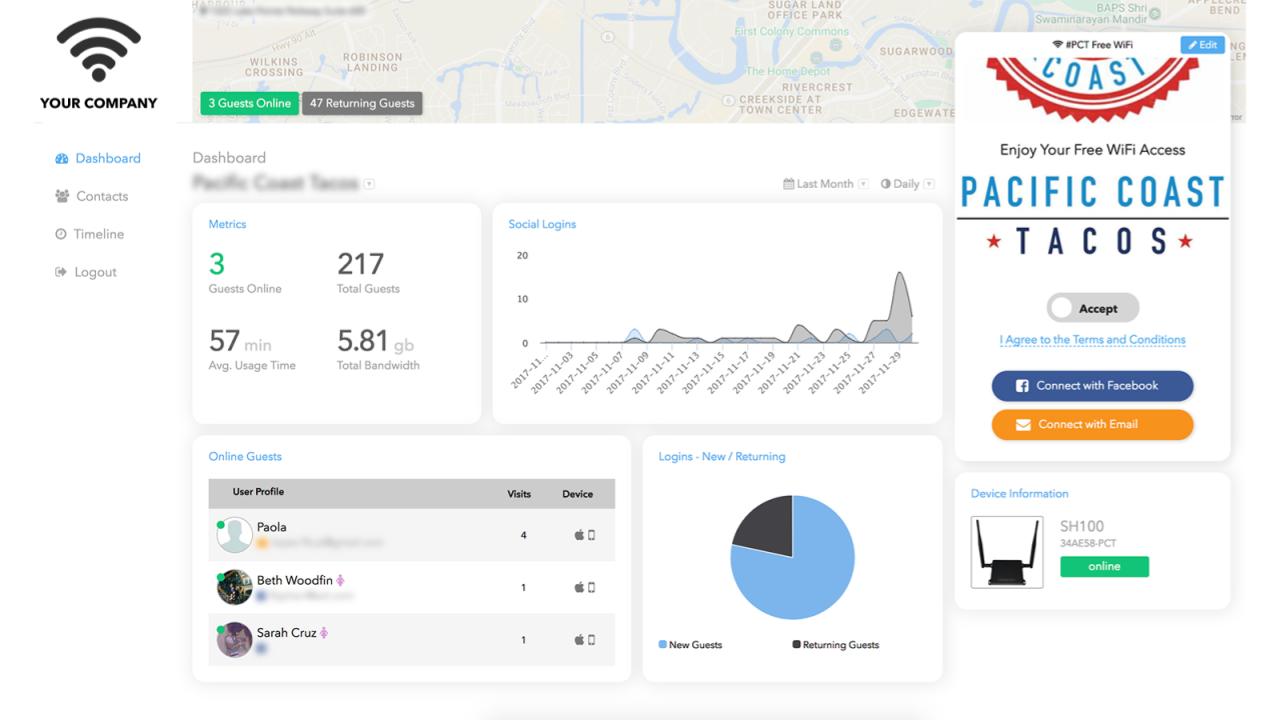Toggle the New Guests legend swatch
Image resolution: width=1280 pixels, height=720 pixels.
coord(662,644)
